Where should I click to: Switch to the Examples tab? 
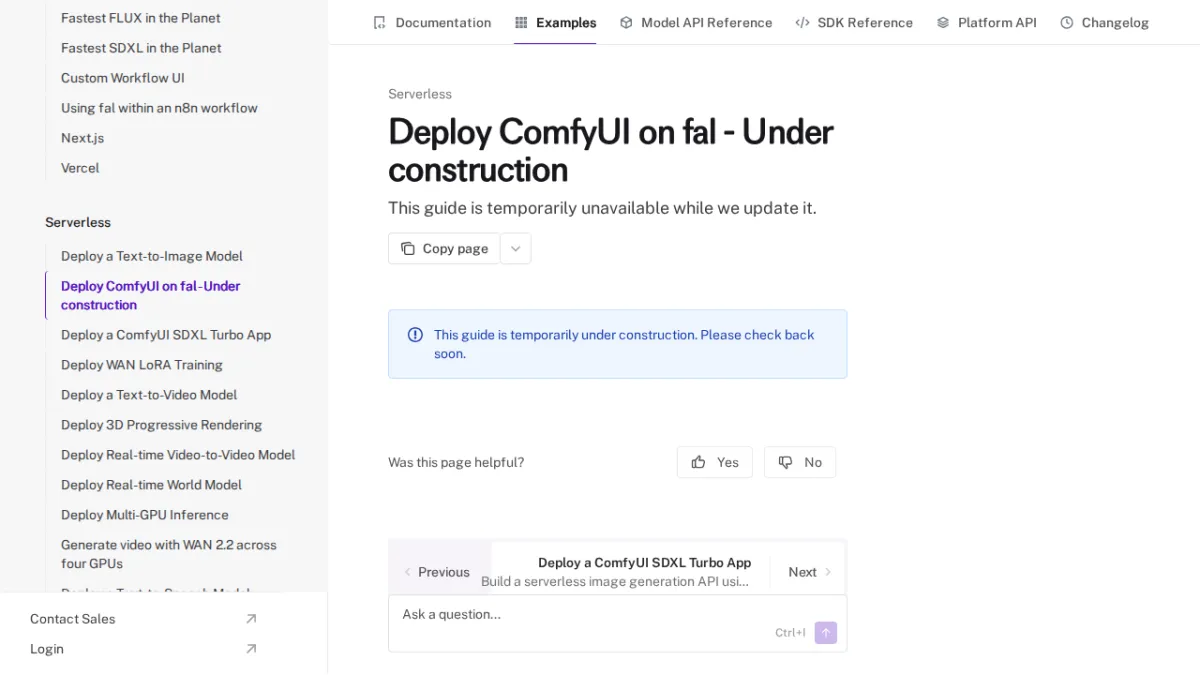click(x=556, y=22)
